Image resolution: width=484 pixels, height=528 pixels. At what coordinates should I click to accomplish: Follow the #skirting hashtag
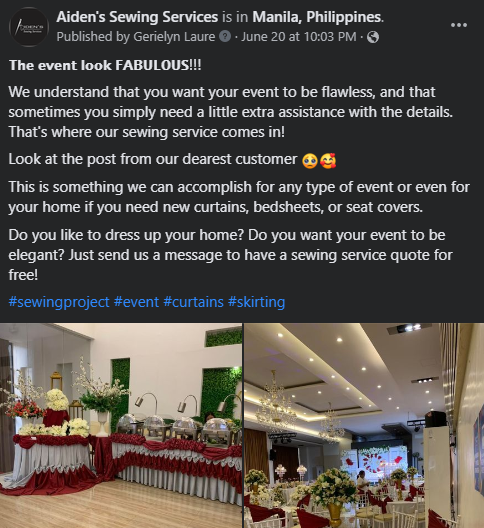pos(256,302)
